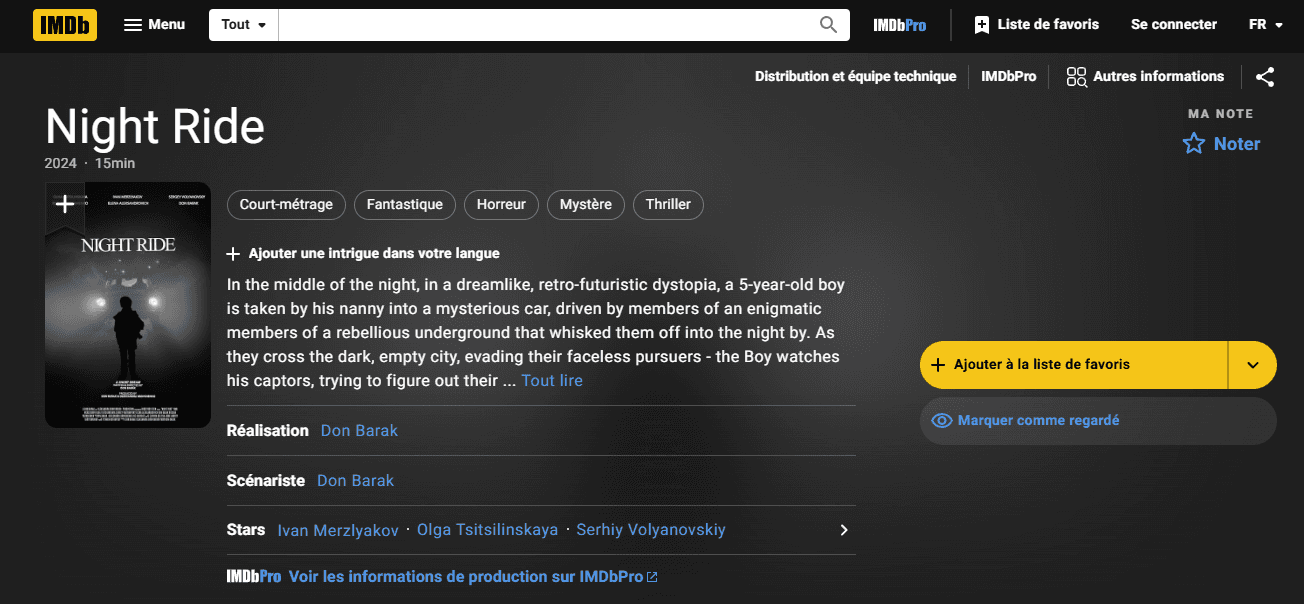Open Autres informations grid icon
This screenshot has height=604, width=1304.
(1076, 77)
